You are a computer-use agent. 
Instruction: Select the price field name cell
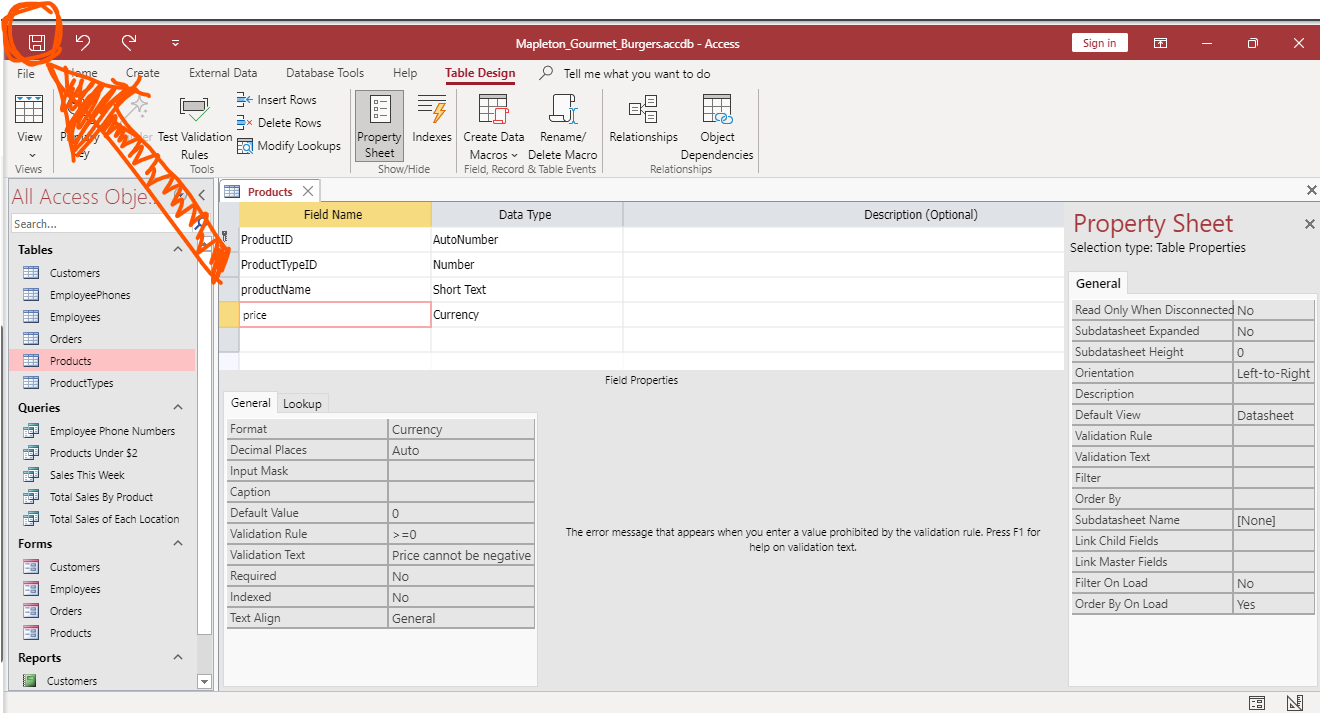coord(335,315)
